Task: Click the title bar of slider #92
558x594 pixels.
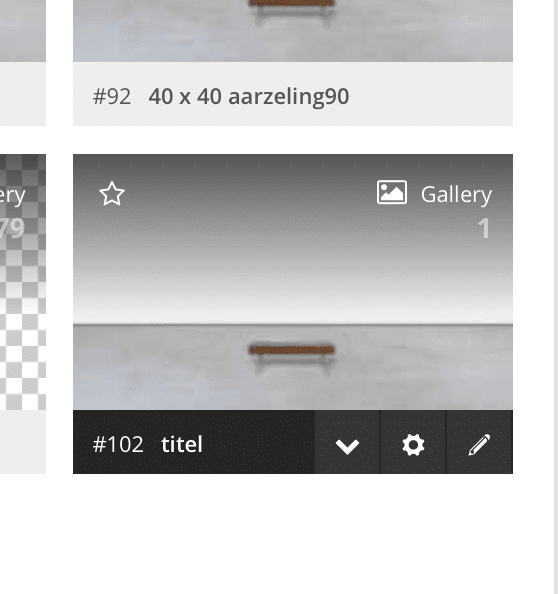Action: pyautogui.click(x=293, y=94)
